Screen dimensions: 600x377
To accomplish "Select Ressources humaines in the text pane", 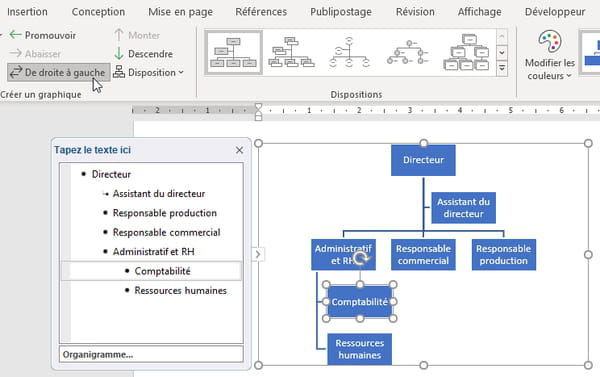I will click(180, 291).
